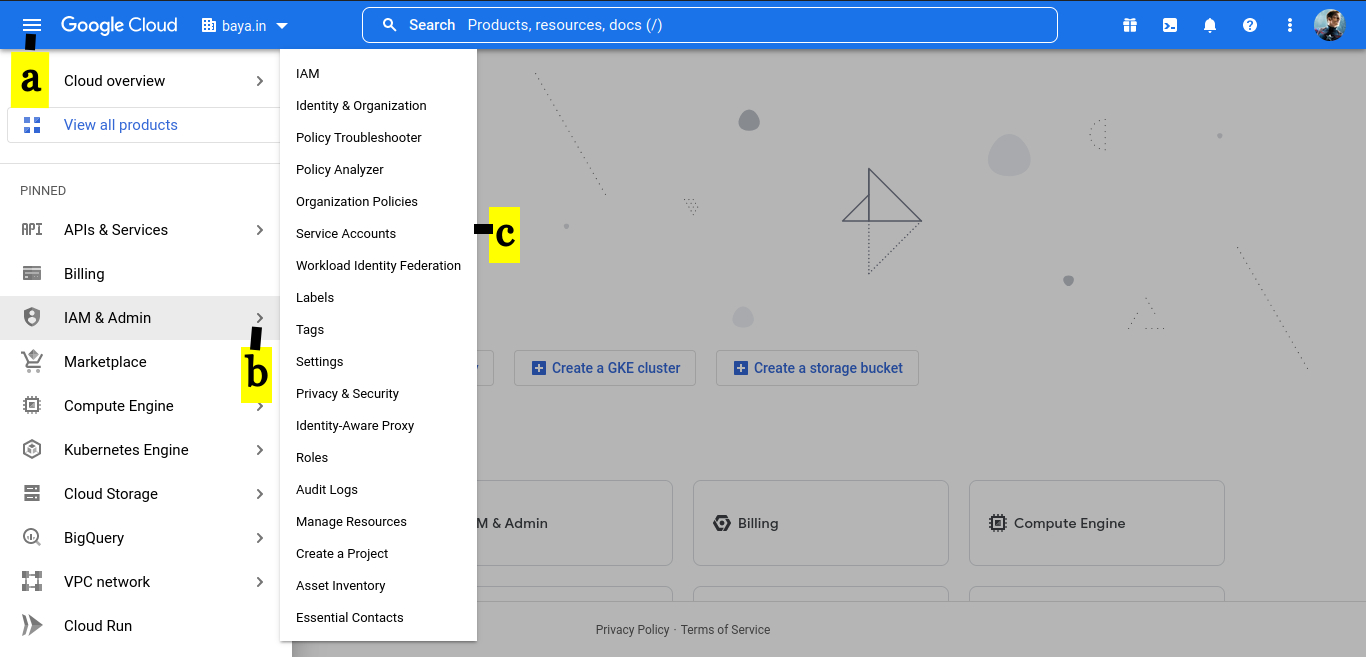Screen dimensions: 1366x657
Task: Open Settings in IAM submenu
Action: pos(378,362)
